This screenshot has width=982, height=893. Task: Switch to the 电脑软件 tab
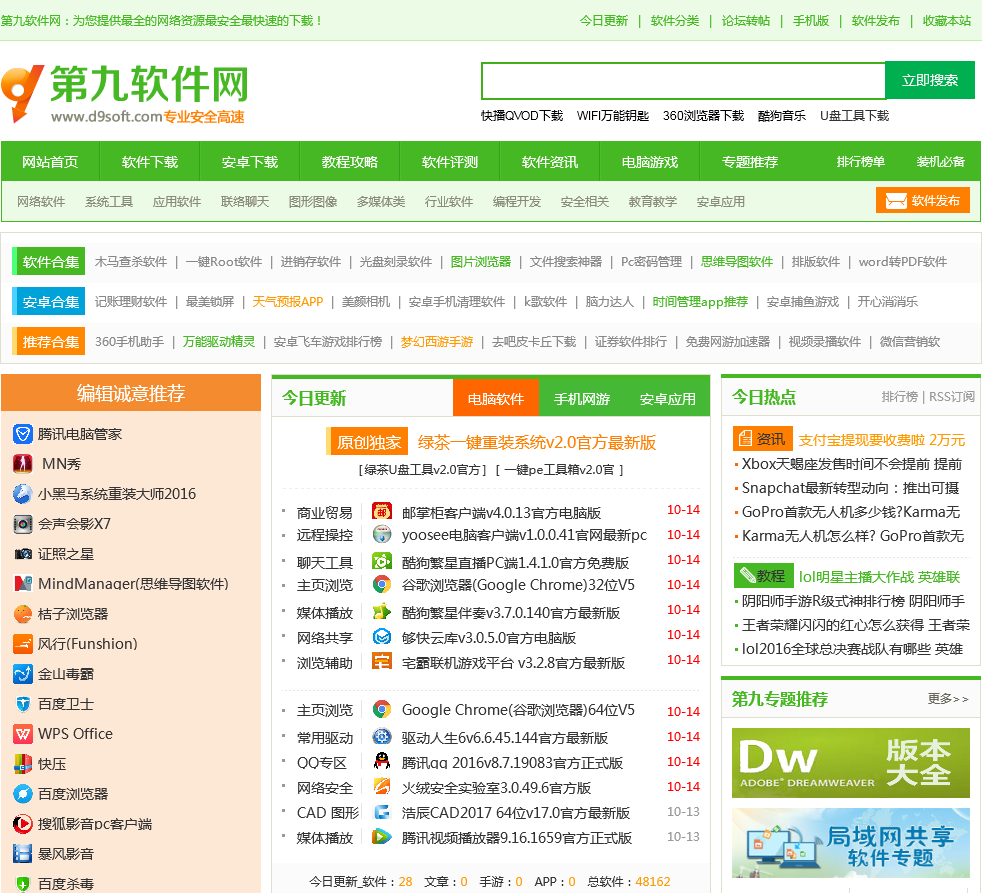coord(495,398)
